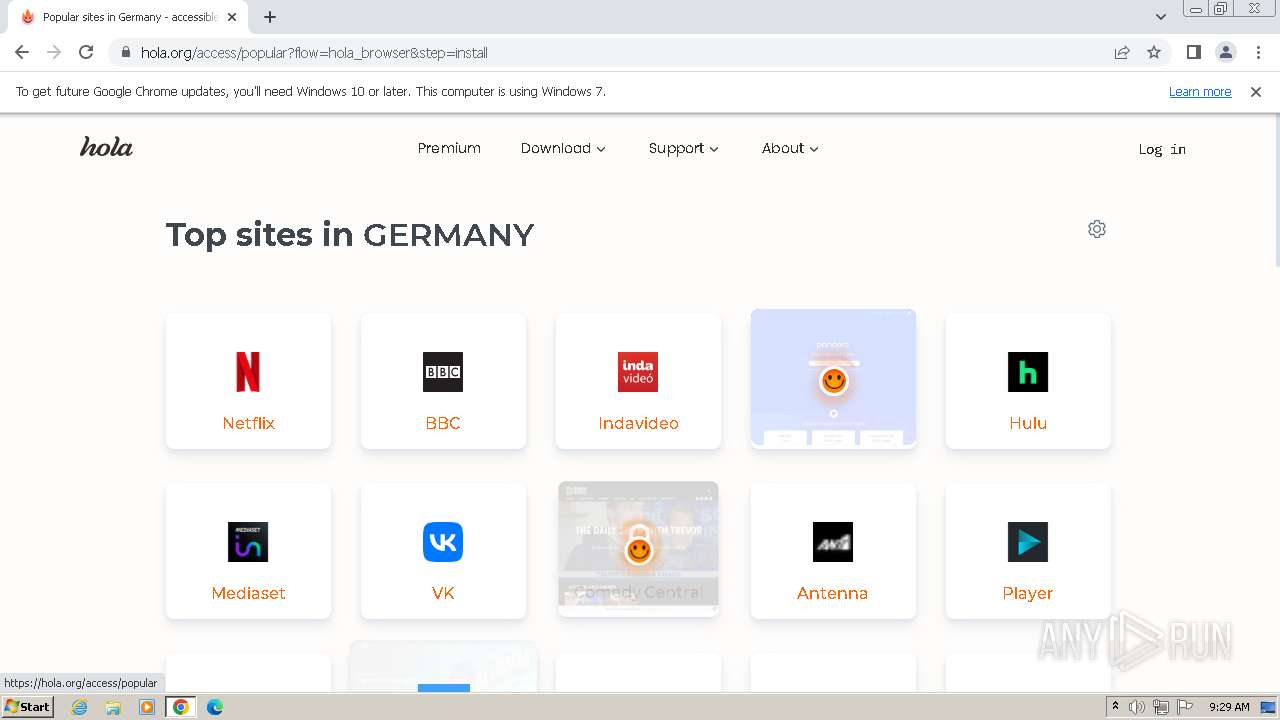Click the Antenna label text
1280x720 pixels.
(832, 593)
